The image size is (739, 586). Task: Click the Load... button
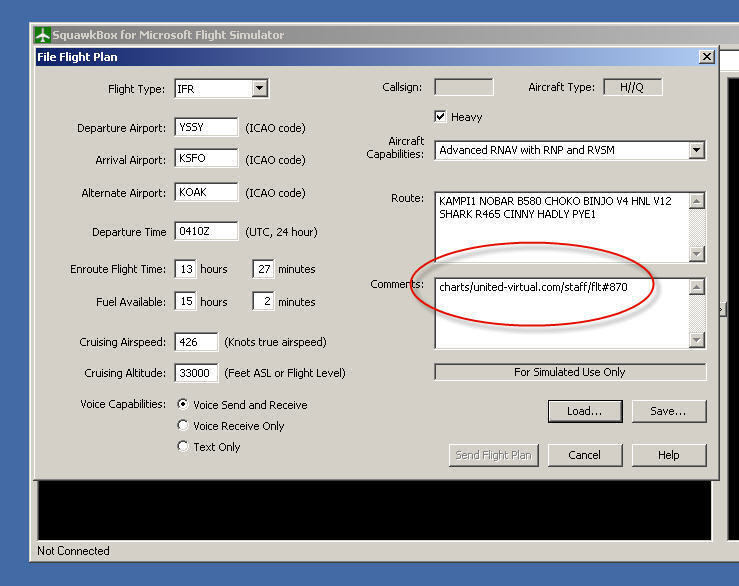(585, 411)
